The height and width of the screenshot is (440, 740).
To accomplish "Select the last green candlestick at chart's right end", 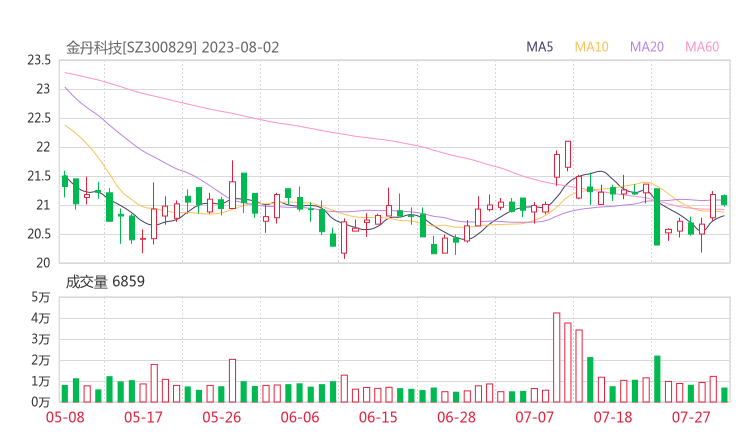I will [724, 200].
